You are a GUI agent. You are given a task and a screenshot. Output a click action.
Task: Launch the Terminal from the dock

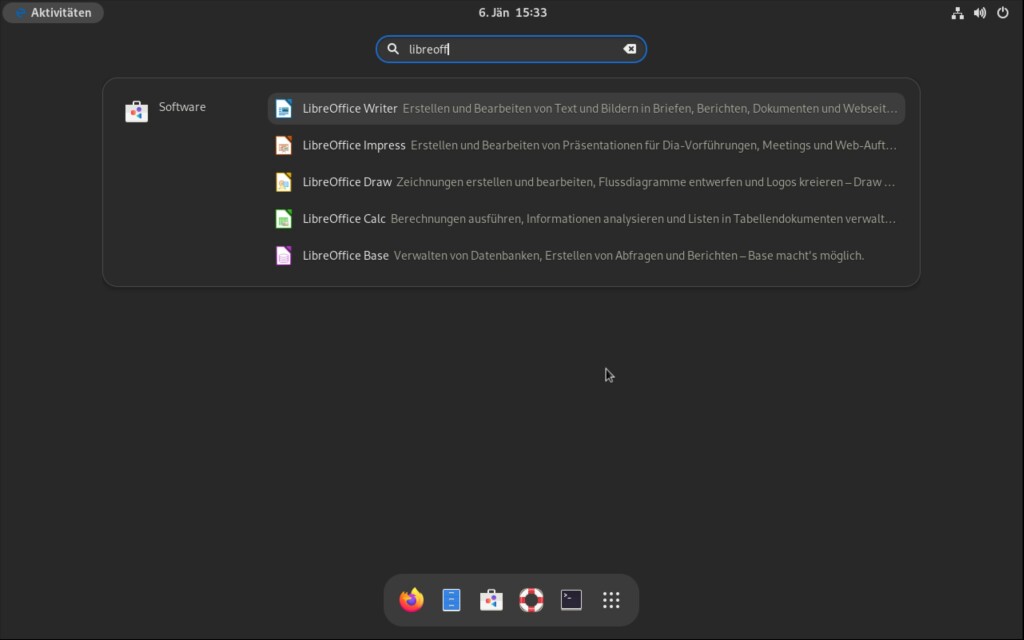(571, 600)
